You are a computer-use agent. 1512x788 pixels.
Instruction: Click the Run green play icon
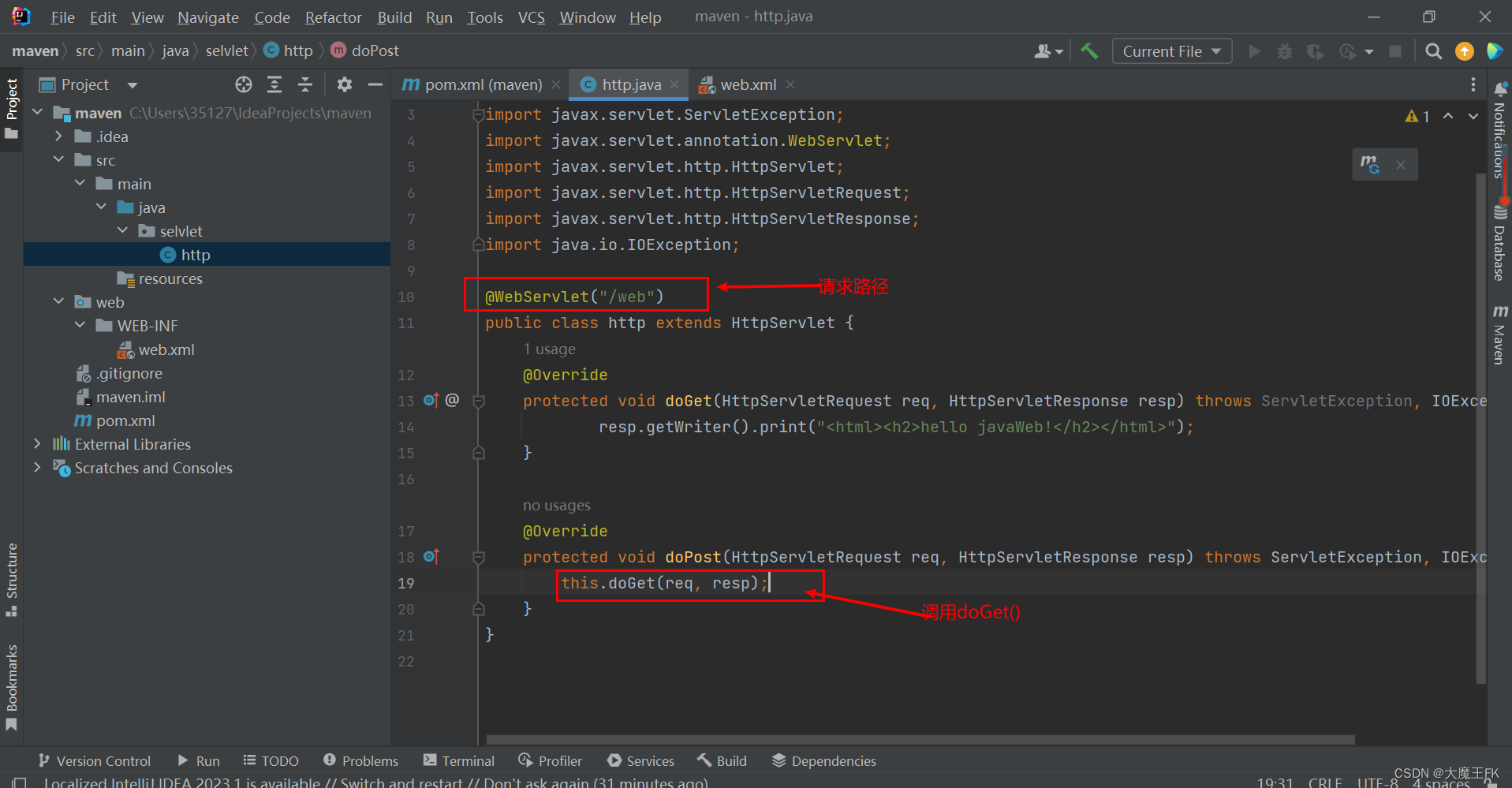point(1255,51)
